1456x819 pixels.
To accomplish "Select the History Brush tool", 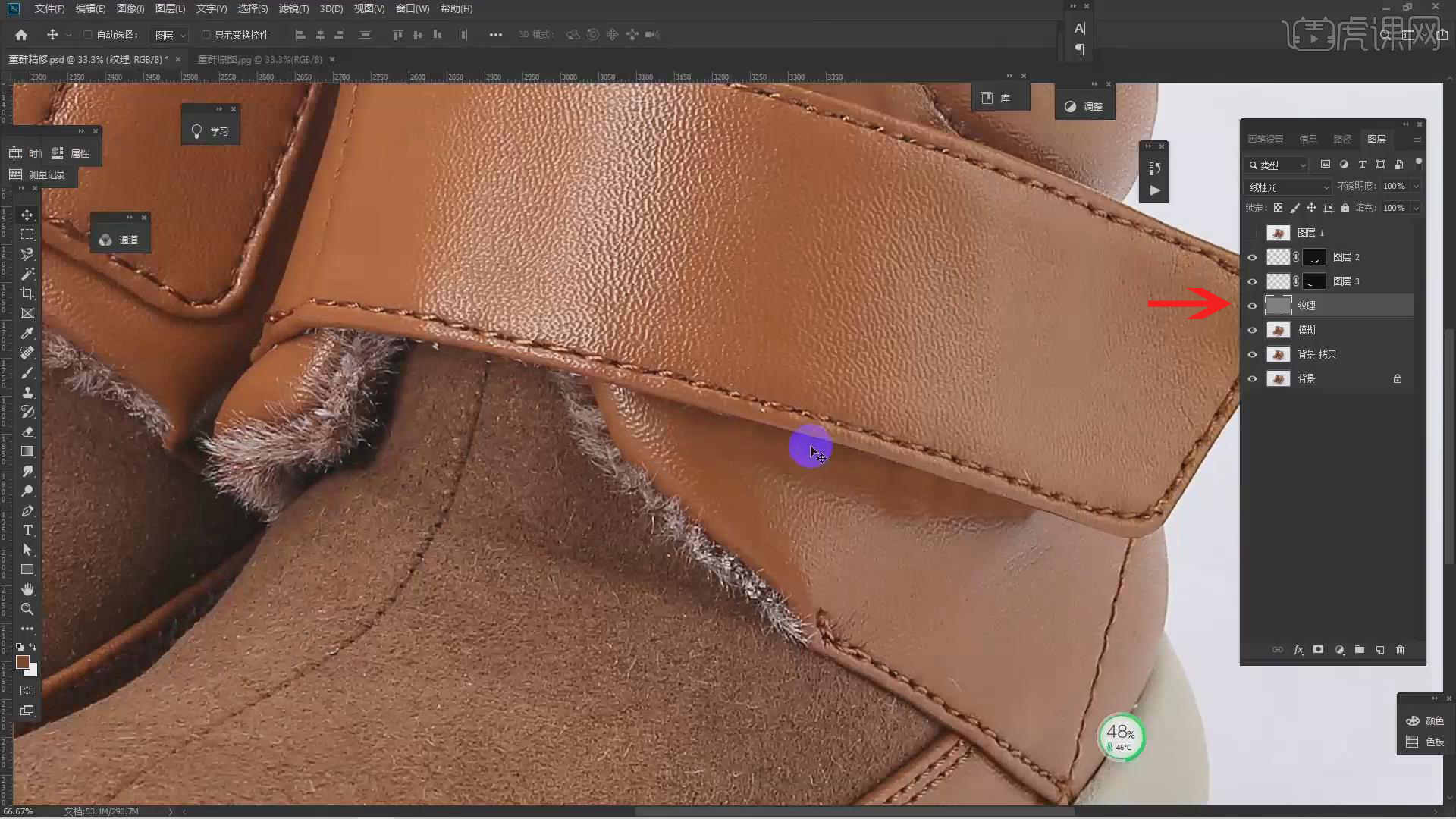I will coord(27,412).
